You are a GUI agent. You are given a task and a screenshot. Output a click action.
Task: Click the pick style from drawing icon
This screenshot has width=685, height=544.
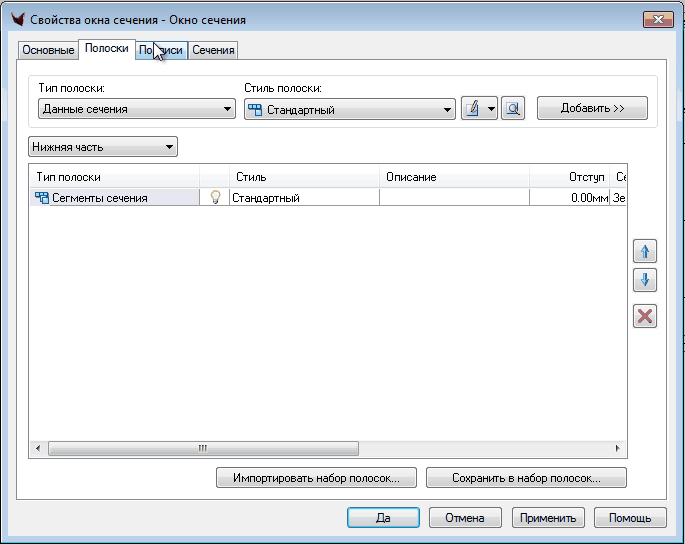pos(513,109)
